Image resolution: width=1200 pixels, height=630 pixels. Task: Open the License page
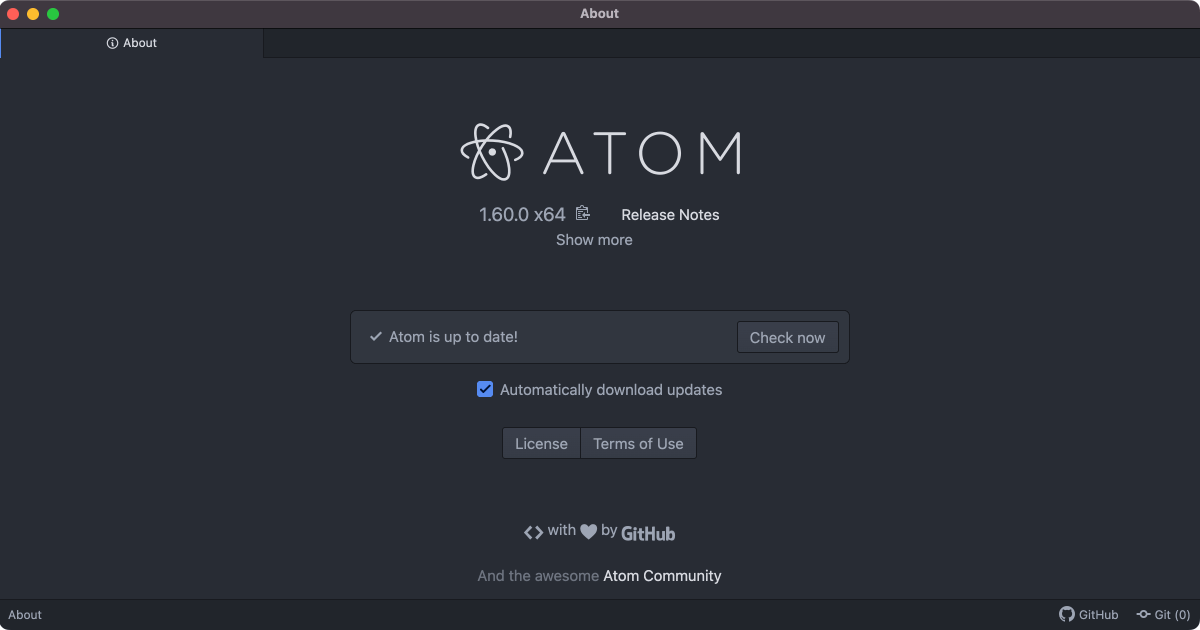541,443
